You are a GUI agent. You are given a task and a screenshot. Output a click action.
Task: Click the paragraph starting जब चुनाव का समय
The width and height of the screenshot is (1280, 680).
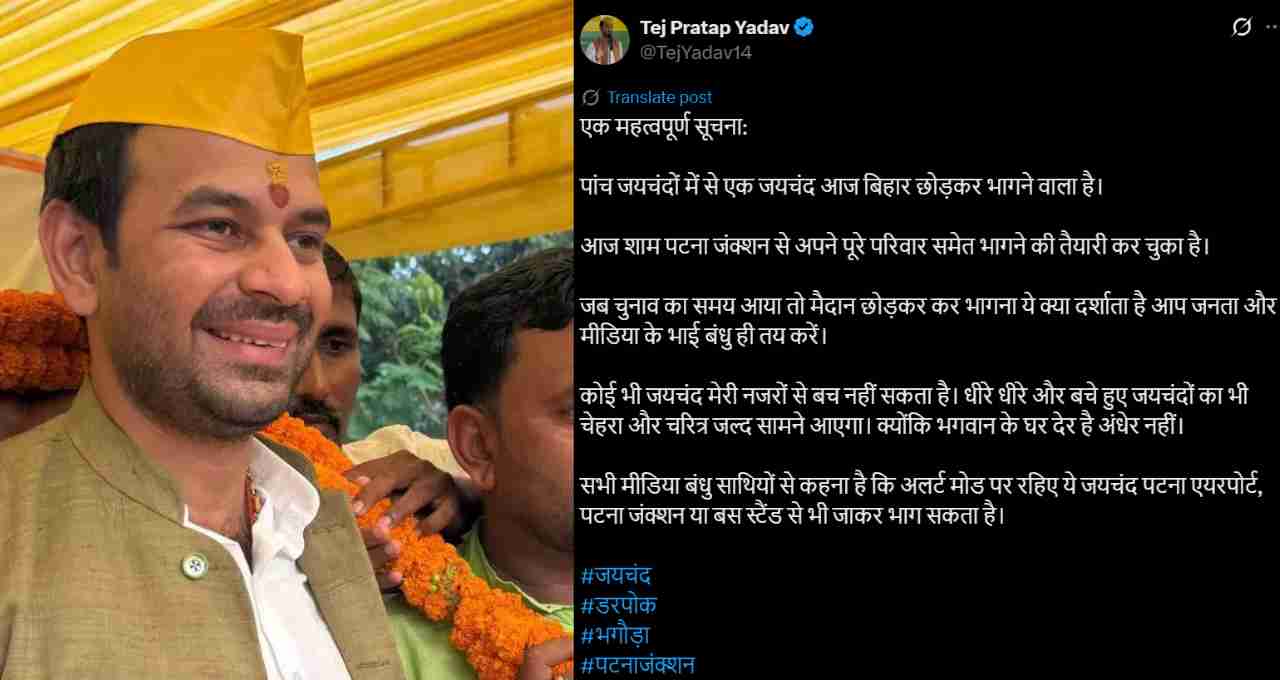[x=927, y=319]
